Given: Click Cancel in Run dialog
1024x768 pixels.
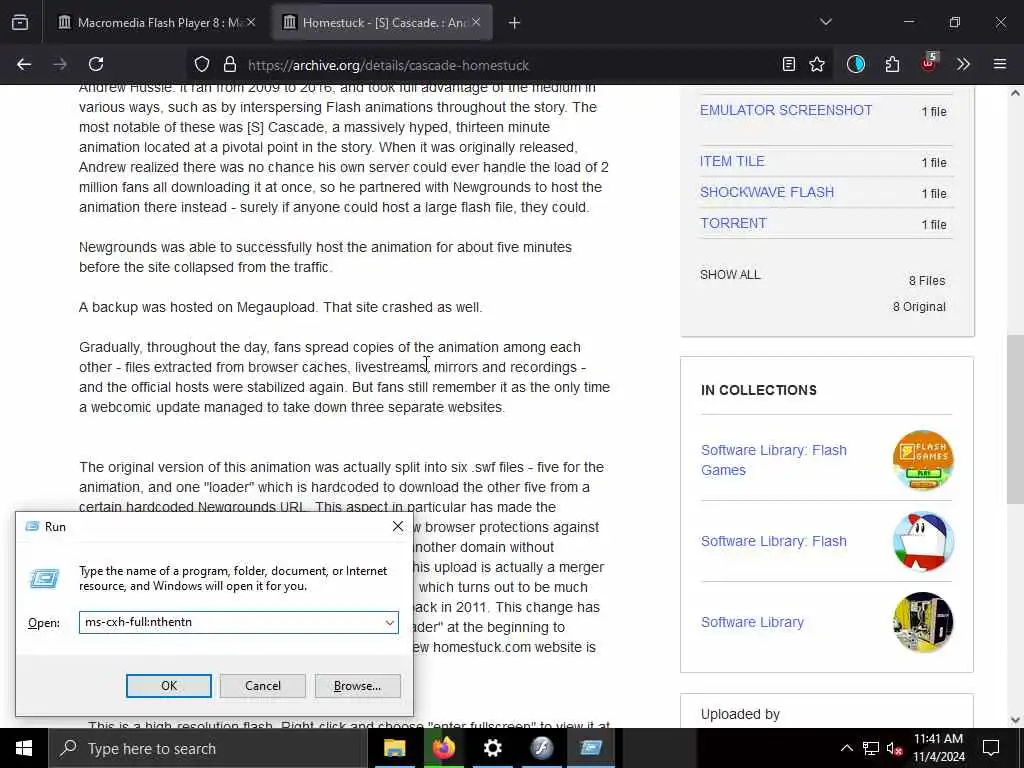Looking at the screenshot, I should 263,686.
